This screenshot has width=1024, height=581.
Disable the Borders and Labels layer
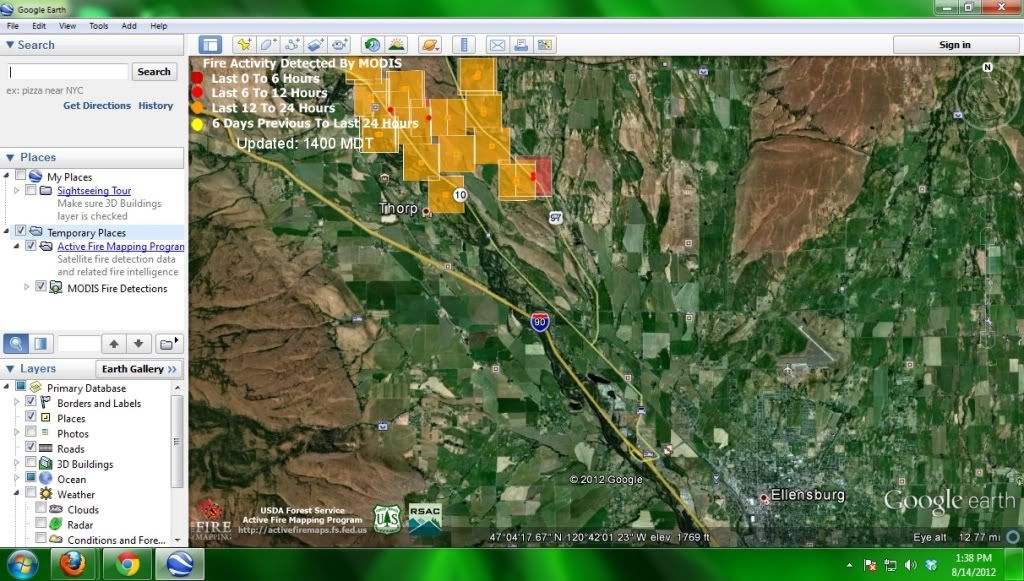coord(31,402)
